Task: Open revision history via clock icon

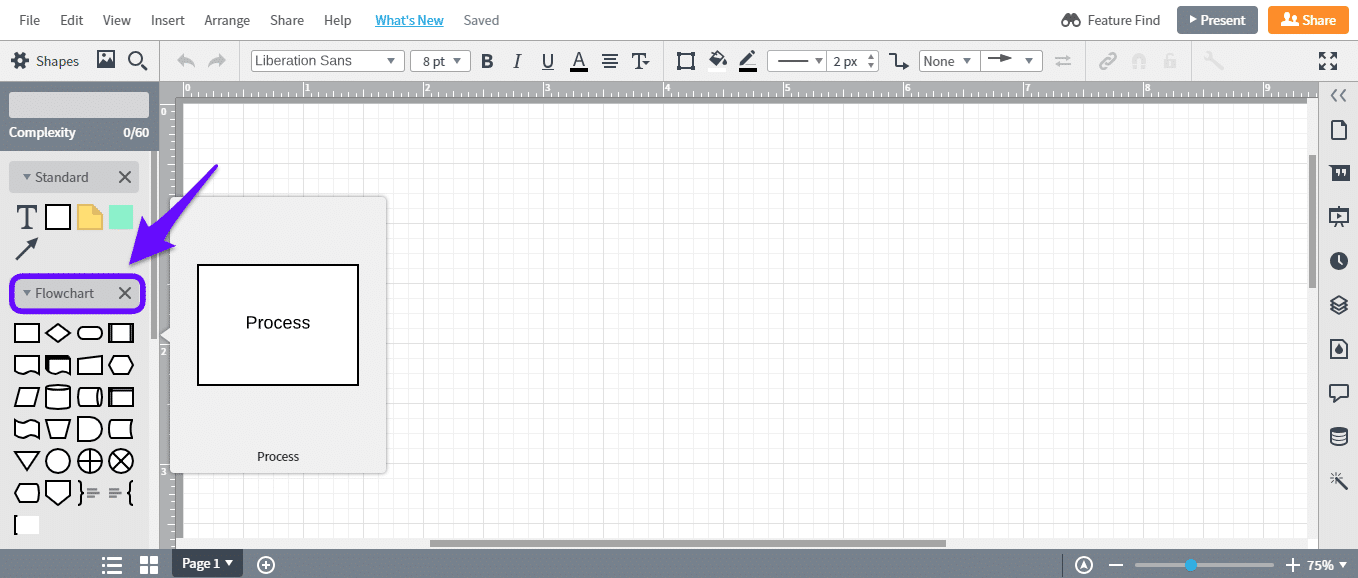Action: click(x=1339, y=261)
